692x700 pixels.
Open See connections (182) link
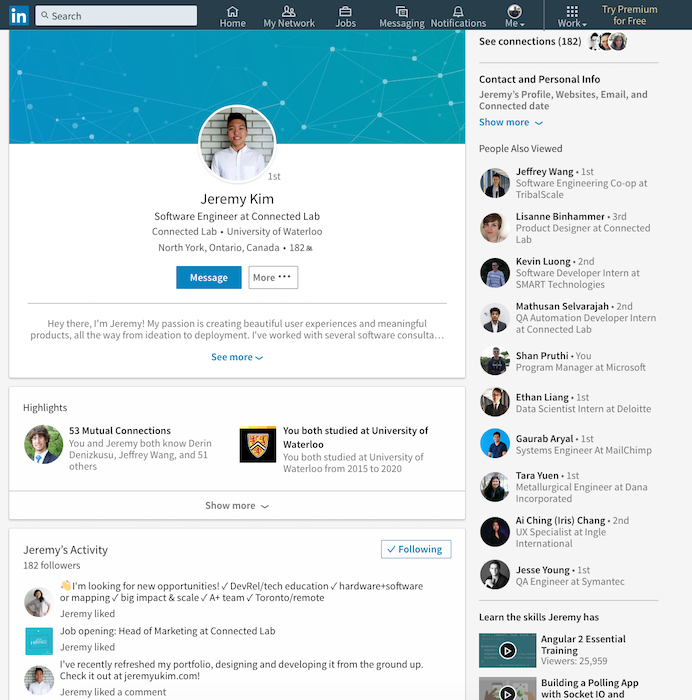click(x=530, y=42)
